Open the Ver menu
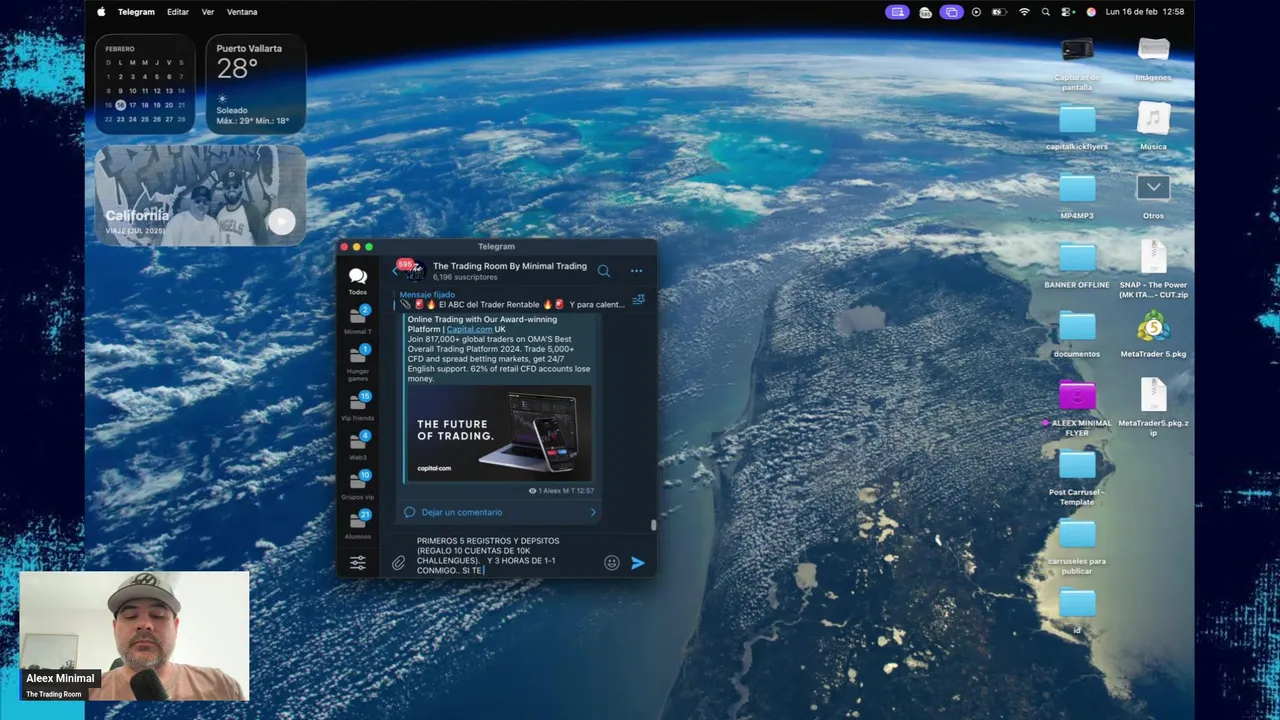The width and height of the screenshot is (1280, 720). pos(208,12)
